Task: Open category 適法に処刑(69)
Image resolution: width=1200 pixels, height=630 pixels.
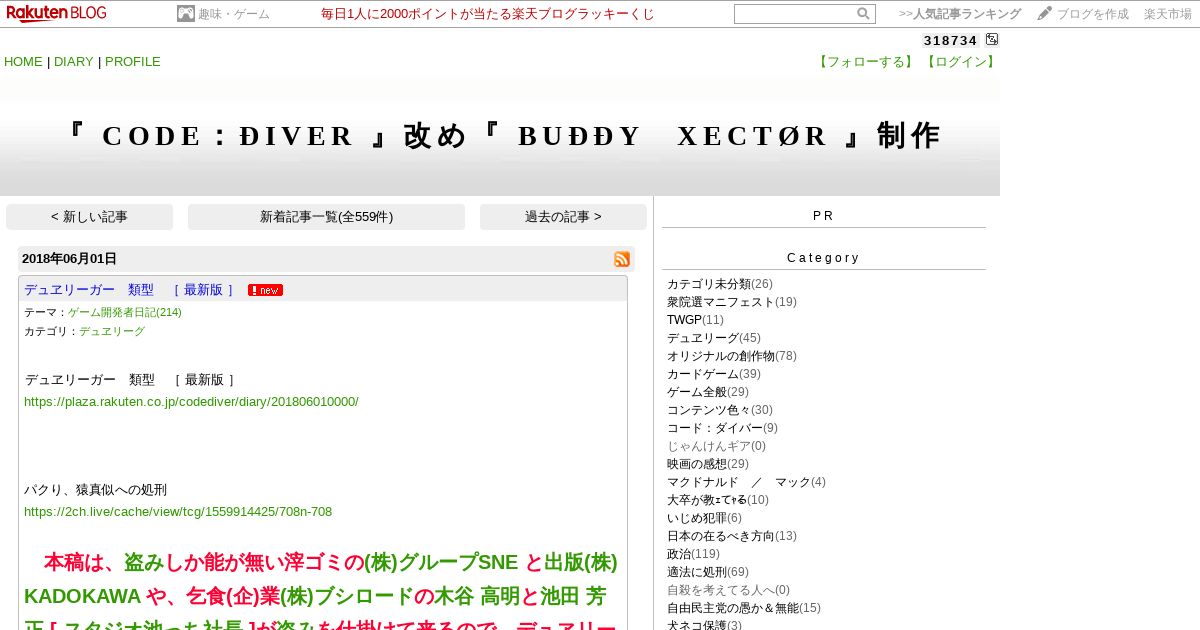Action: (x=708, y=572)
